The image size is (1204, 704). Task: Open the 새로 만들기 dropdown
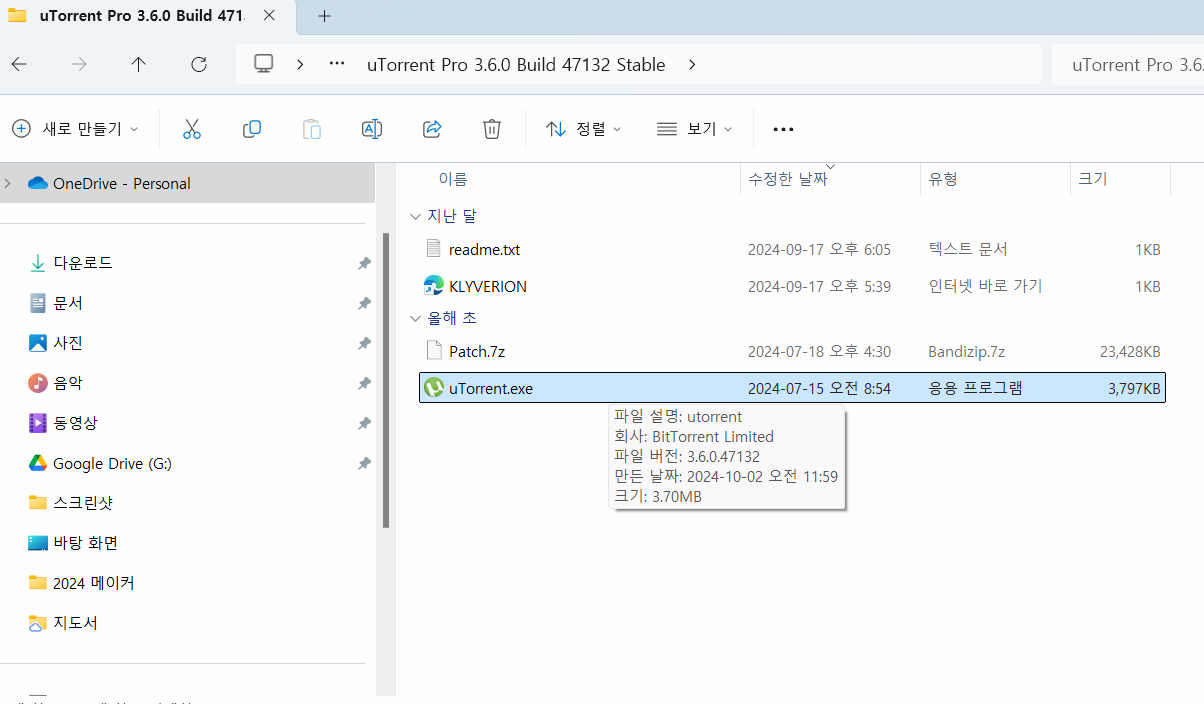coord(75,129)
